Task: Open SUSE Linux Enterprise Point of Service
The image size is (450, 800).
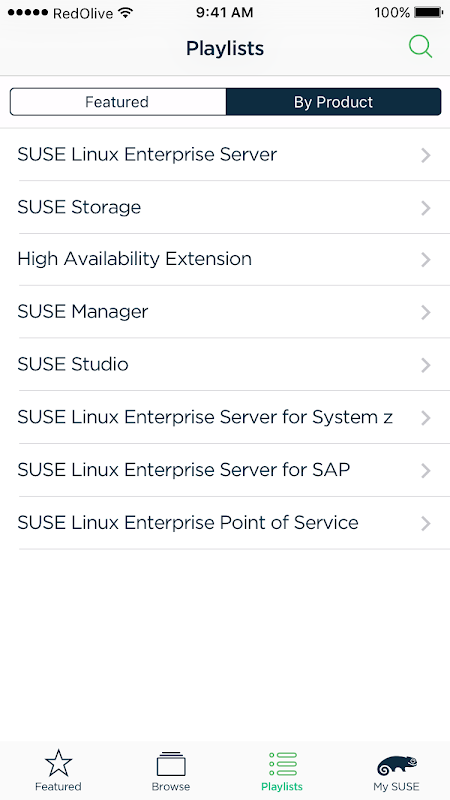Action: click(225, 523)
